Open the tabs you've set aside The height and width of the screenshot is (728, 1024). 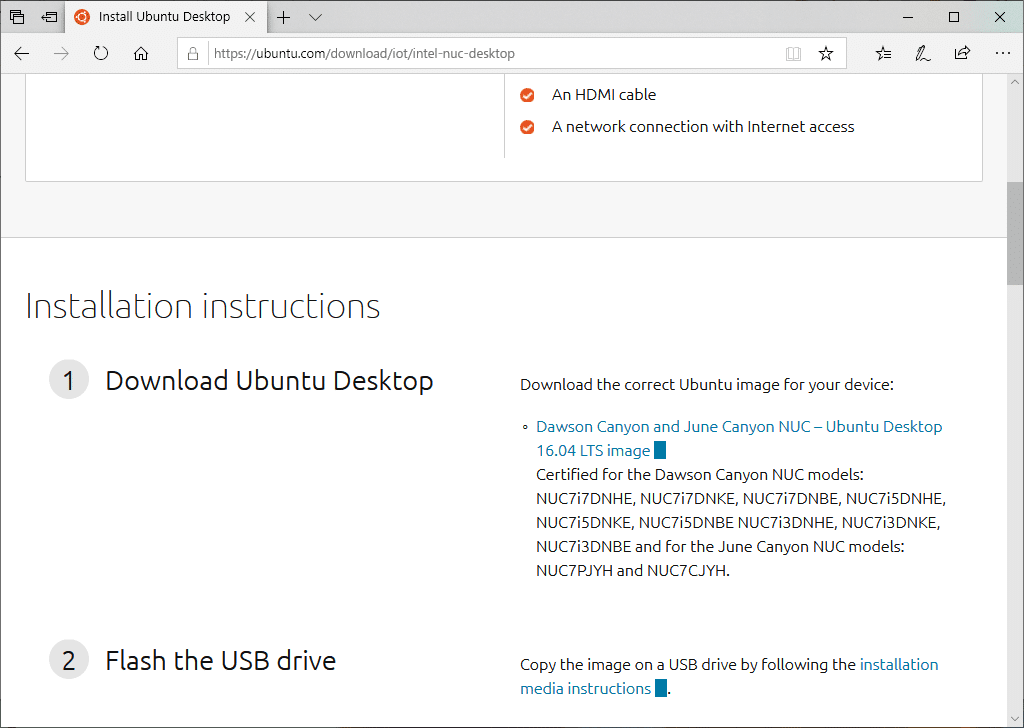(17, 17)
